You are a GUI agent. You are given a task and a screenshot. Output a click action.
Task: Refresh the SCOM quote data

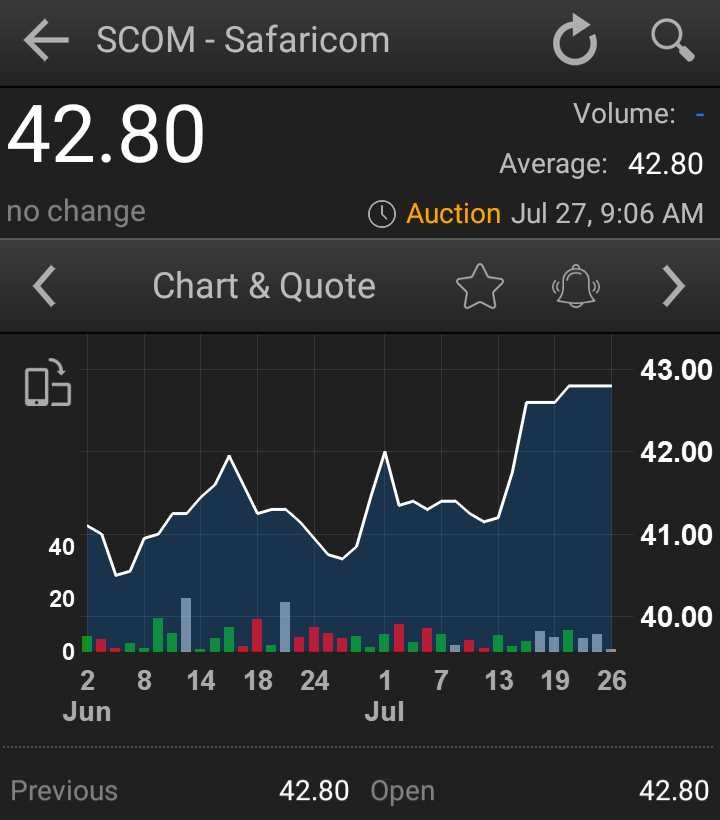[575, 40]
